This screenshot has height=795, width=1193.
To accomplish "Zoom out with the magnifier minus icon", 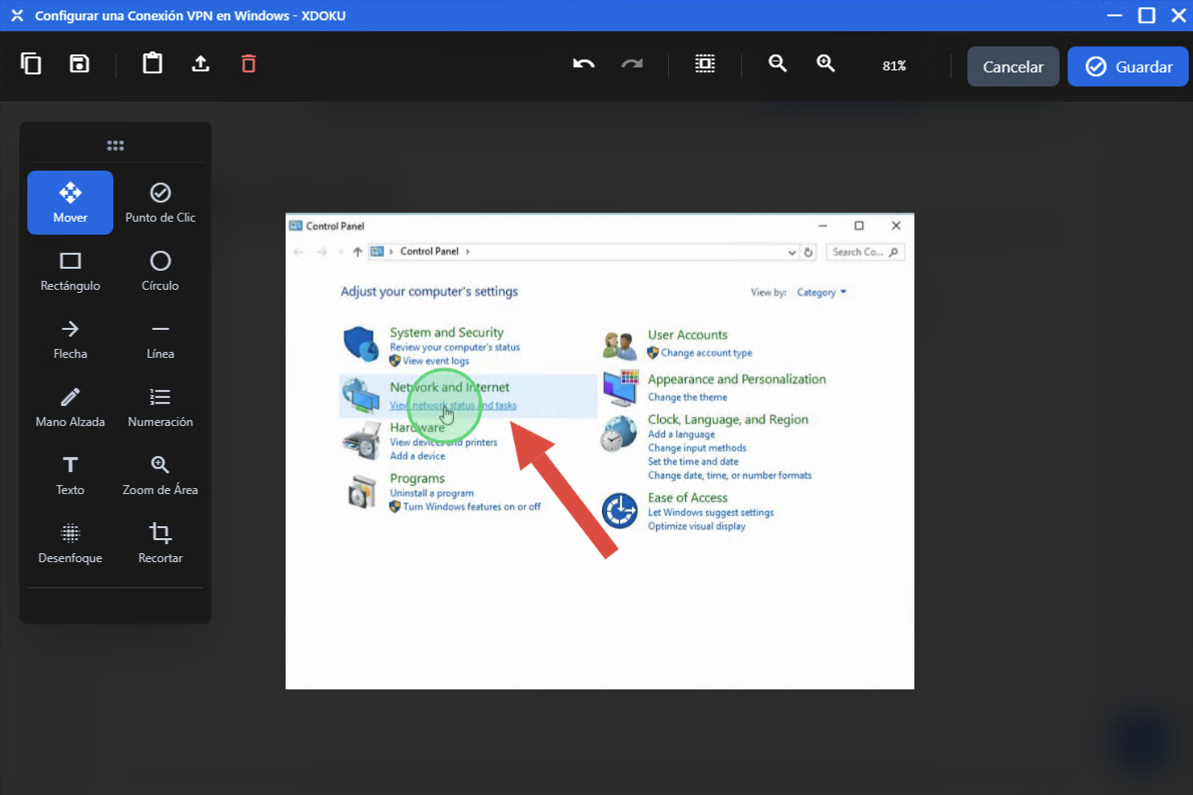I will point(777,64).
